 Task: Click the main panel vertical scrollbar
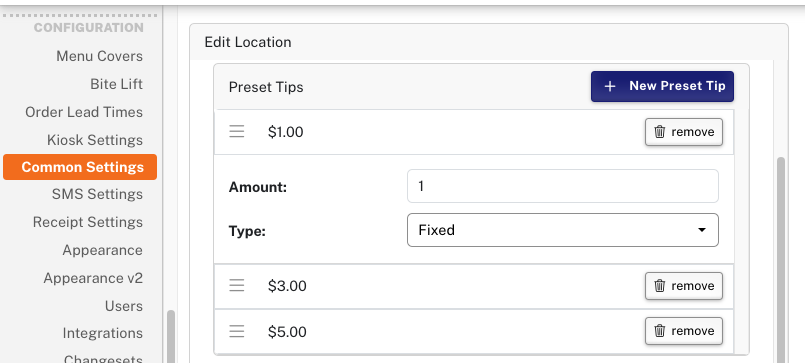click(x=781, y=259)
